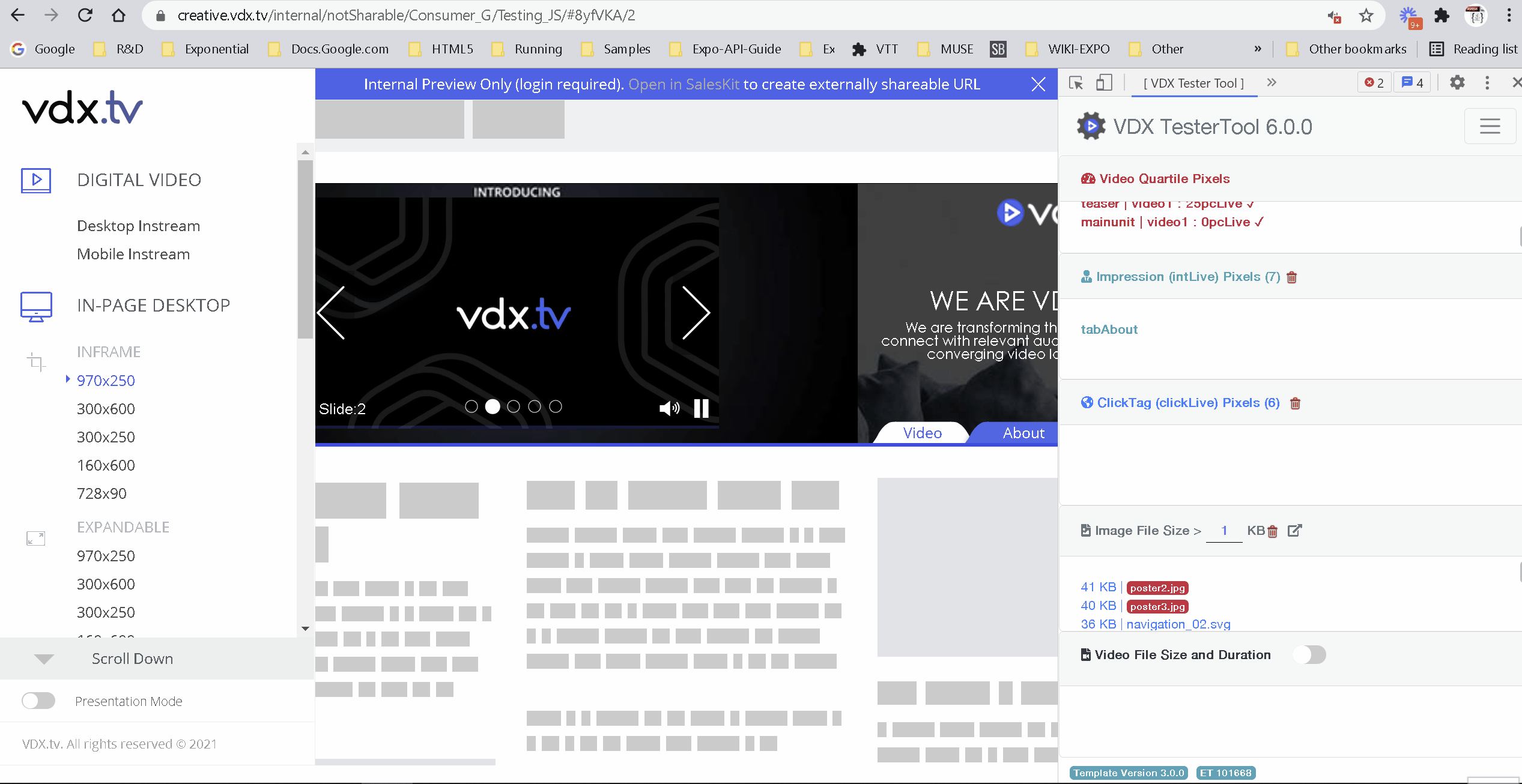The image size is (1522, 784).
Task: Open Mobile Instream section
Action: tap(133, 254)
